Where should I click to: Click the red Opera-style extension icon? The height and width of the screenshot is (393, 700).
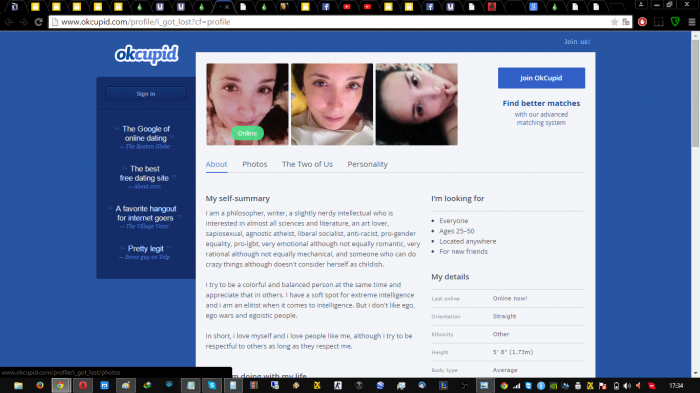tap(642, 22)
